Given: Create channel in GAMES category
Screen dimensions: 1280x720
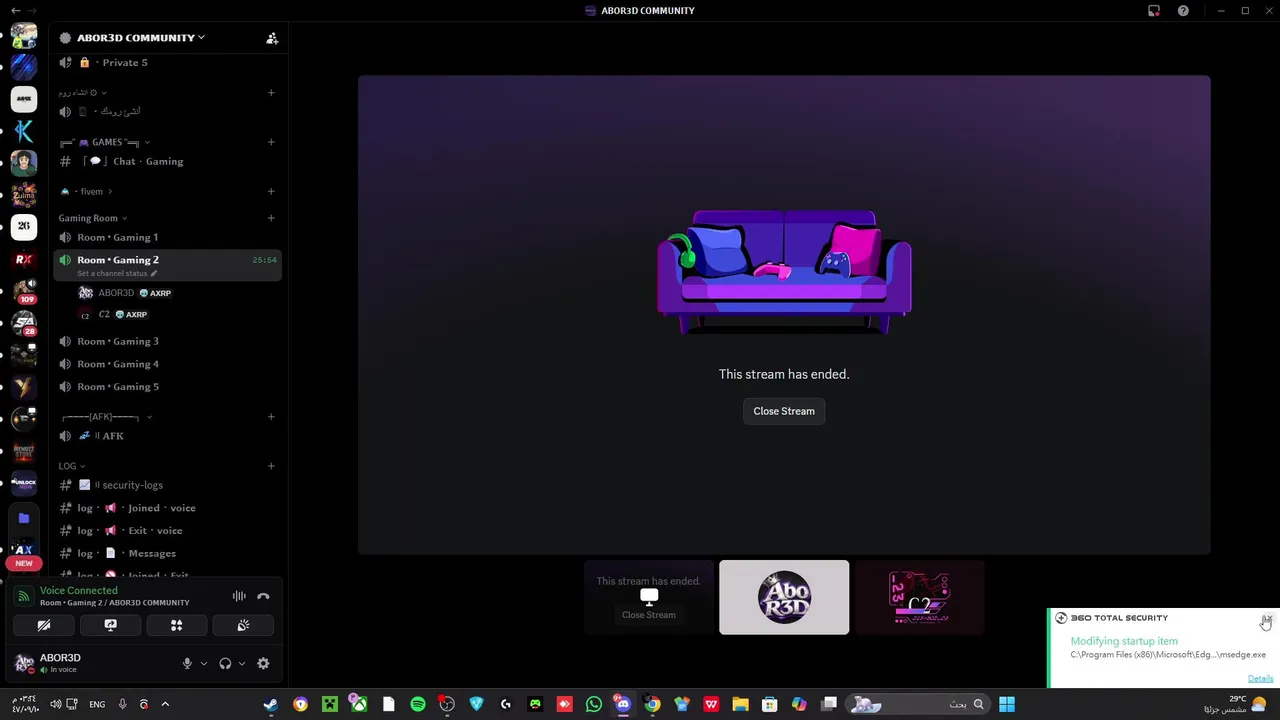Looking at the screenshot, I should point(271,142).
